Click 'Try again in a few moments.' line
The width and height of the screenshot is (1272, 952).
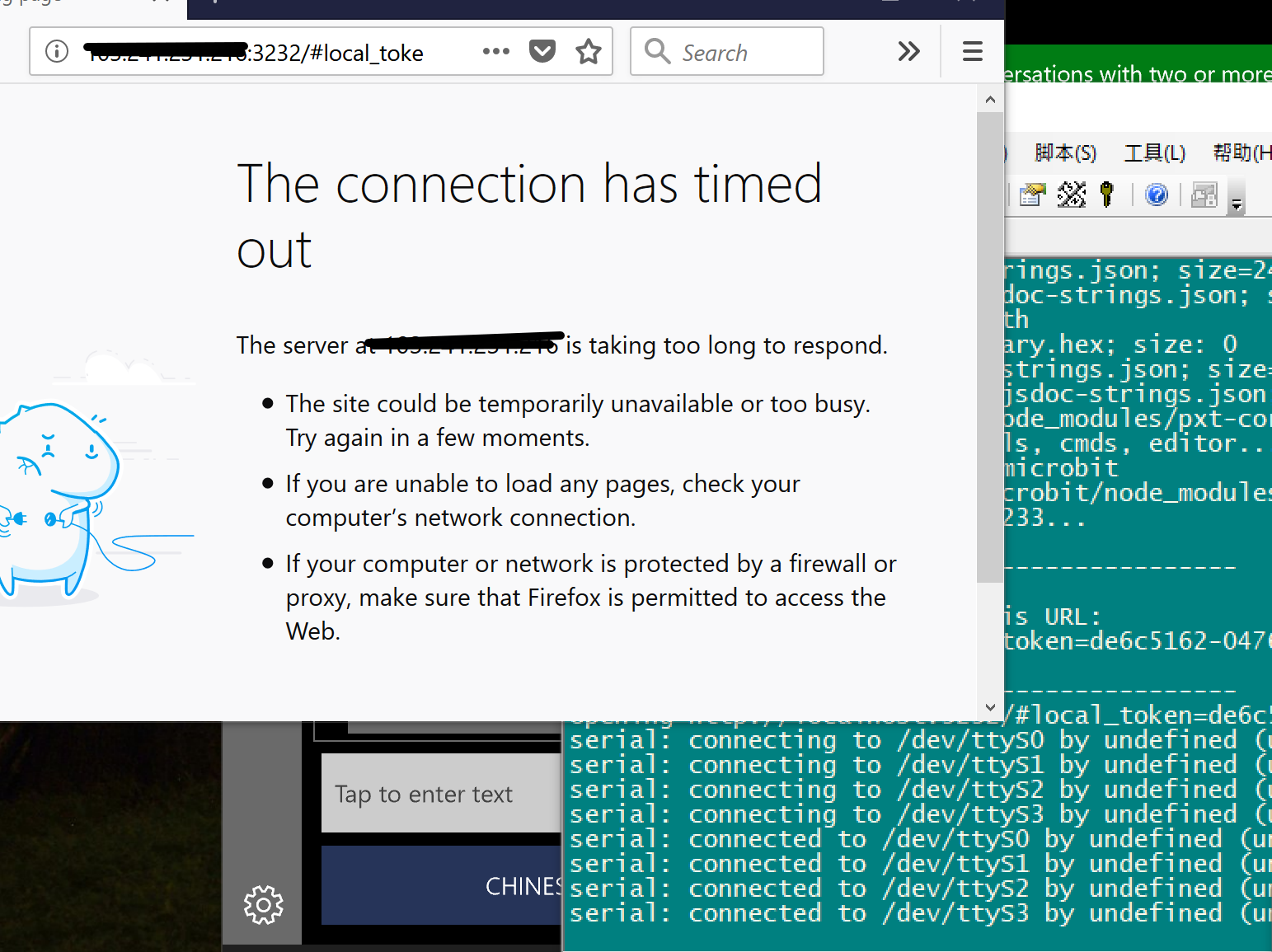point(438,438)
